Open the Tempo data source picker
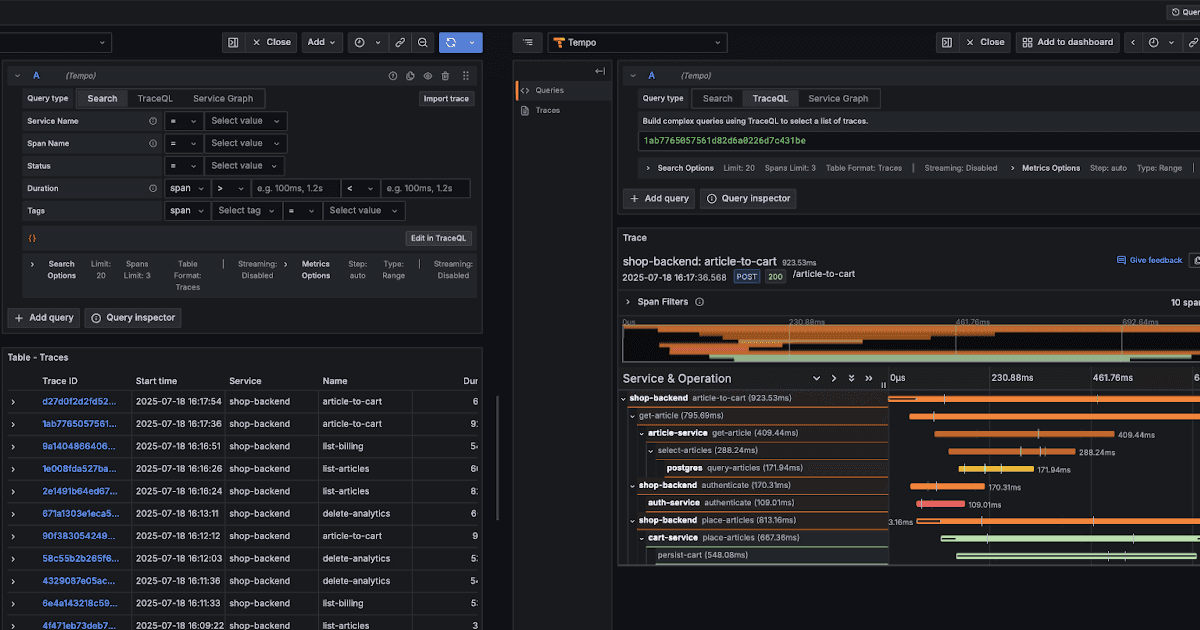1200x630 pixels. 640,42
